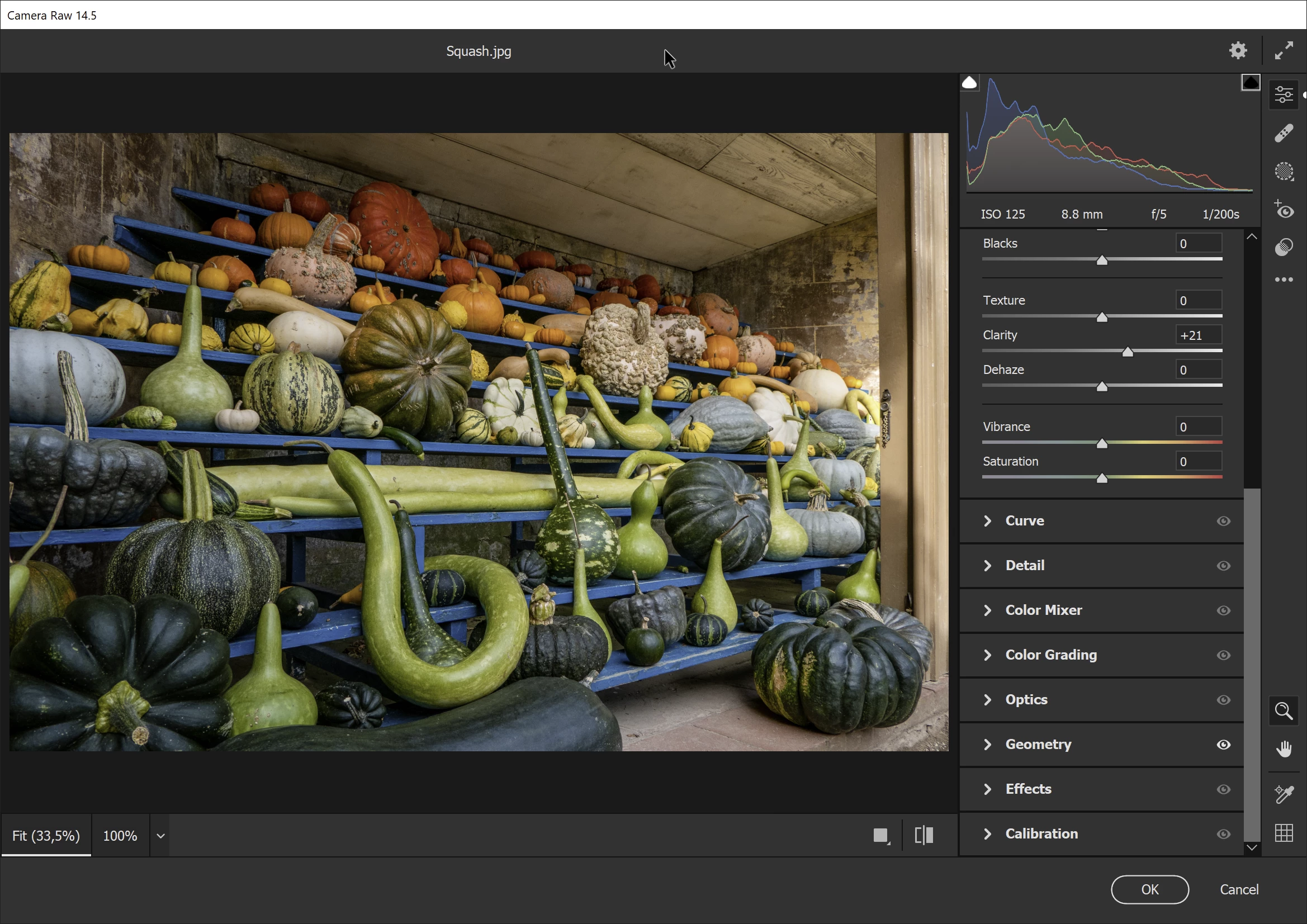Viewport: 1307px width, 924px height.
Task: Toggle highlight clipping warning in histogram
Action: (x=1250, y=83)
